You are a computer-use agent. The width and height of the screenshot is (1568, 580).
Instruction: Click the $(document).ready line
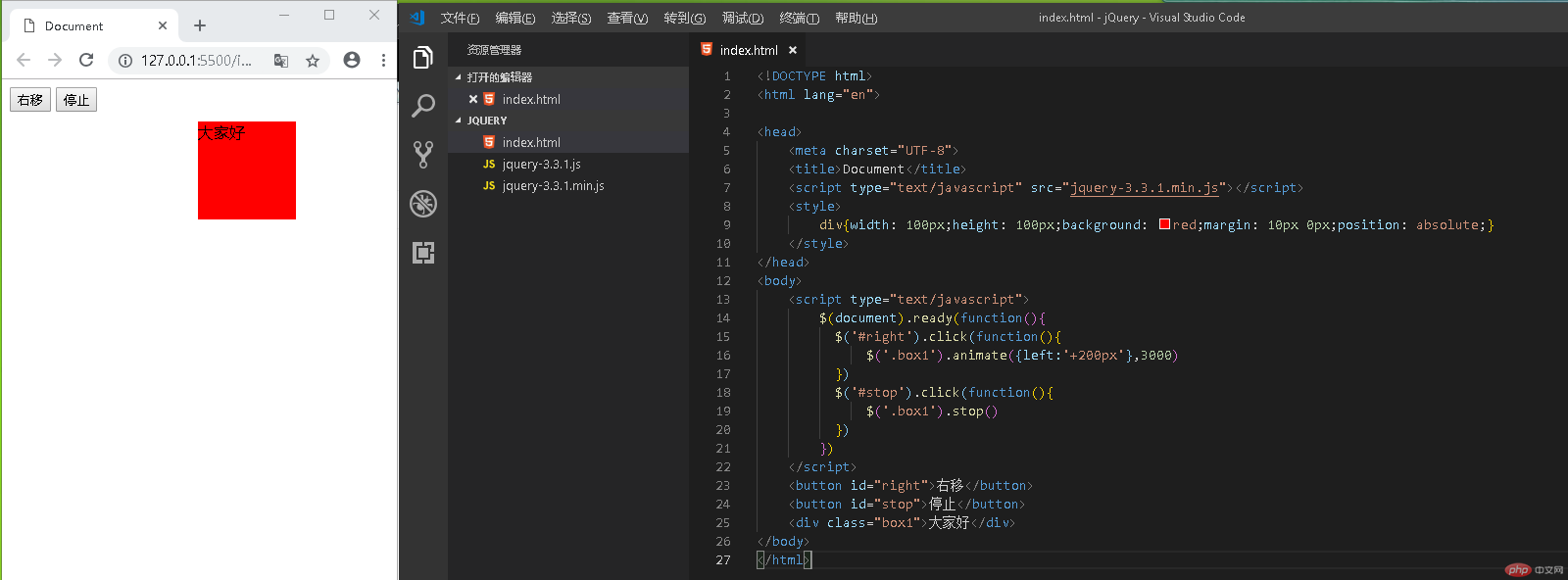point(932,318)
